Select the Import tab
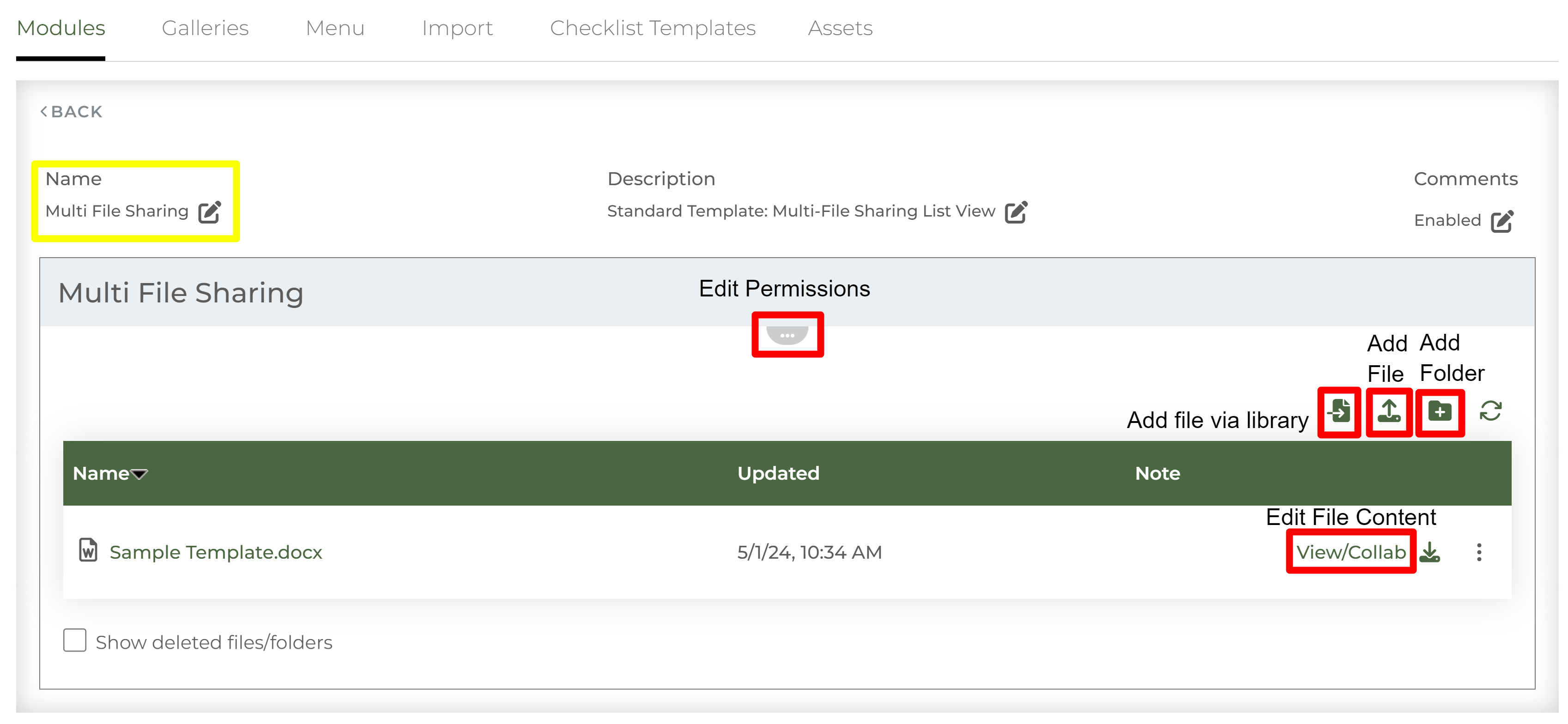The image size is (1568, 724). click(457, 28)
